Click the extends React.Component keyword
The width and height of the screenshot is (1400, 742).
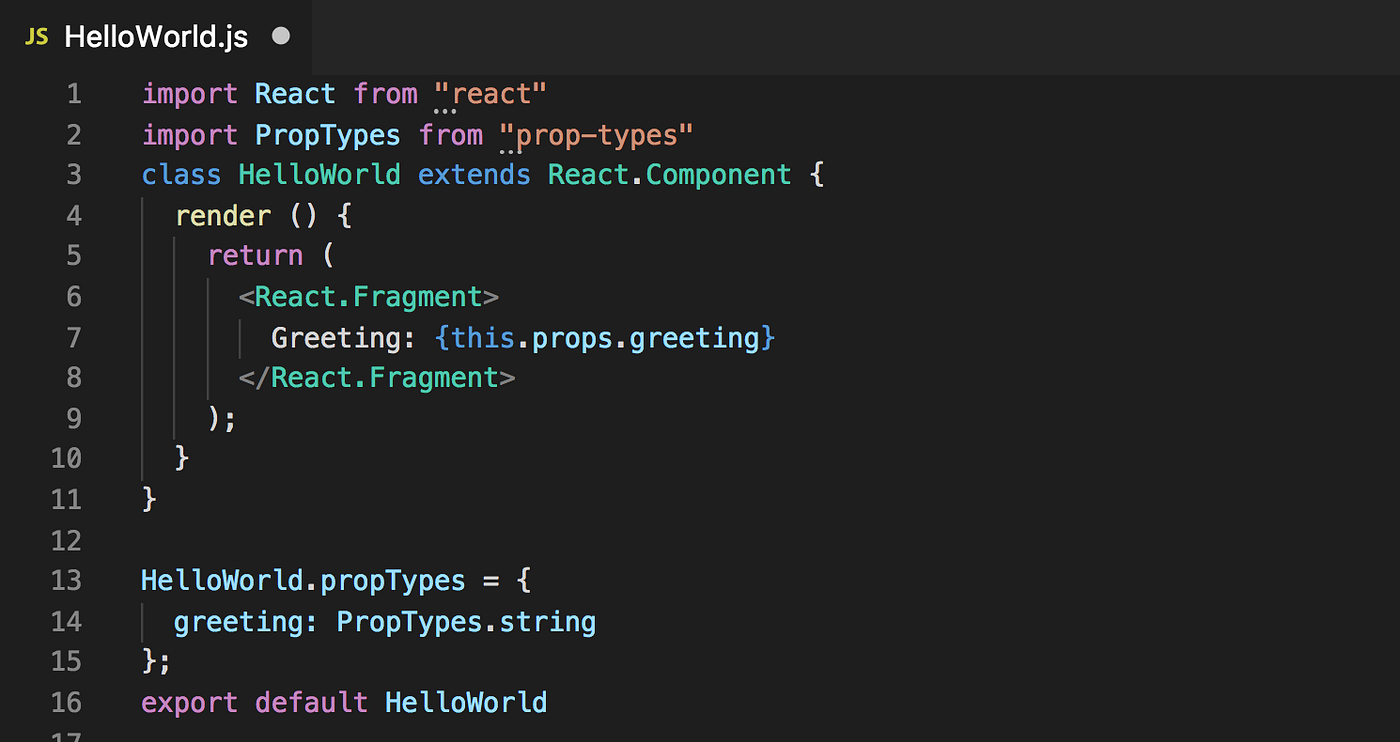(475, 174)
